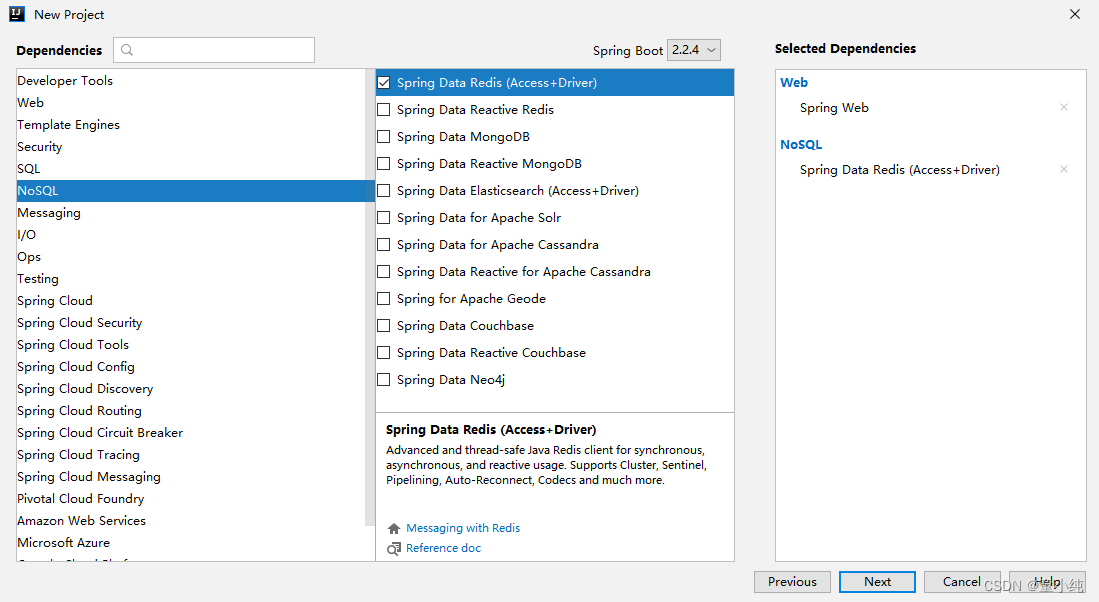1099x602 pixels.
Task: Click the dependency category list scrollbar
Action: [370, 300]
